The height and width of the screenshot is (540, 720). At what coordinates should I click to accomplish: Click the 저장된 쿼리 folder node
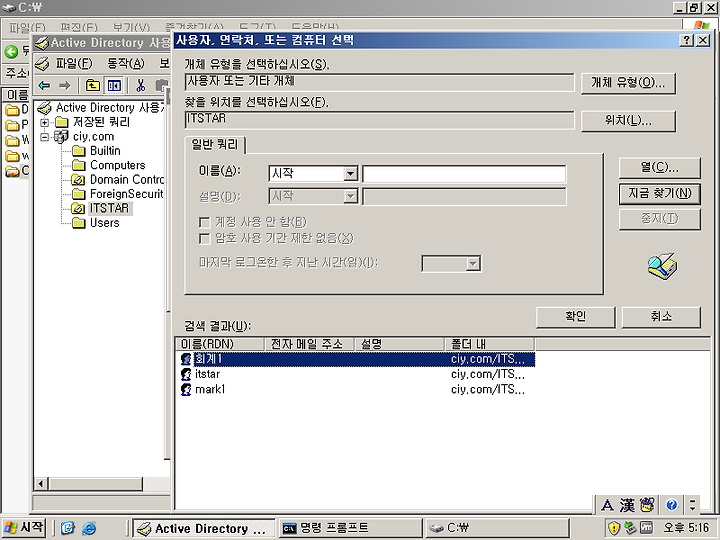(101, 122)
